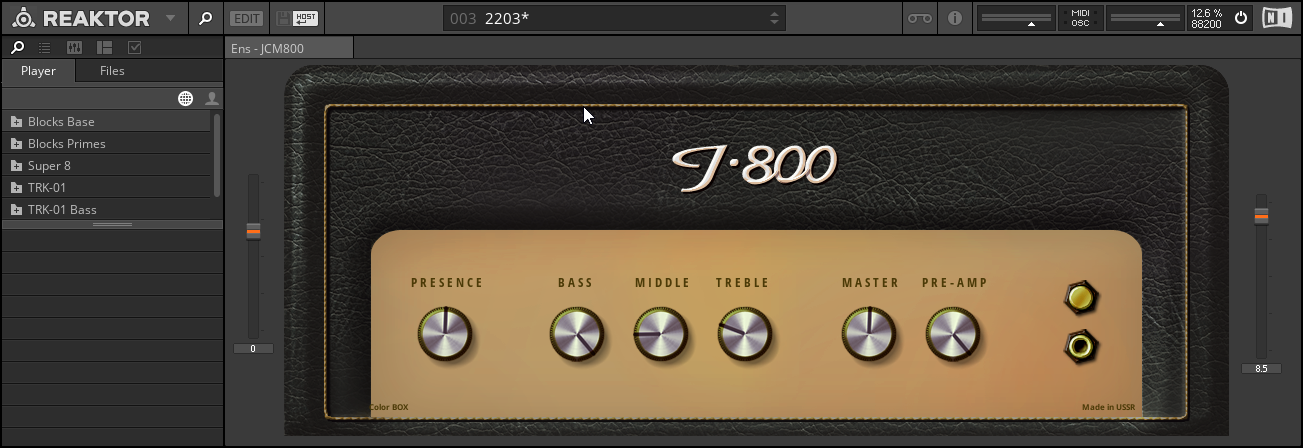Open the snapshots list icon in side pane
Screen dimensions: 1303x448
(45, 47)
